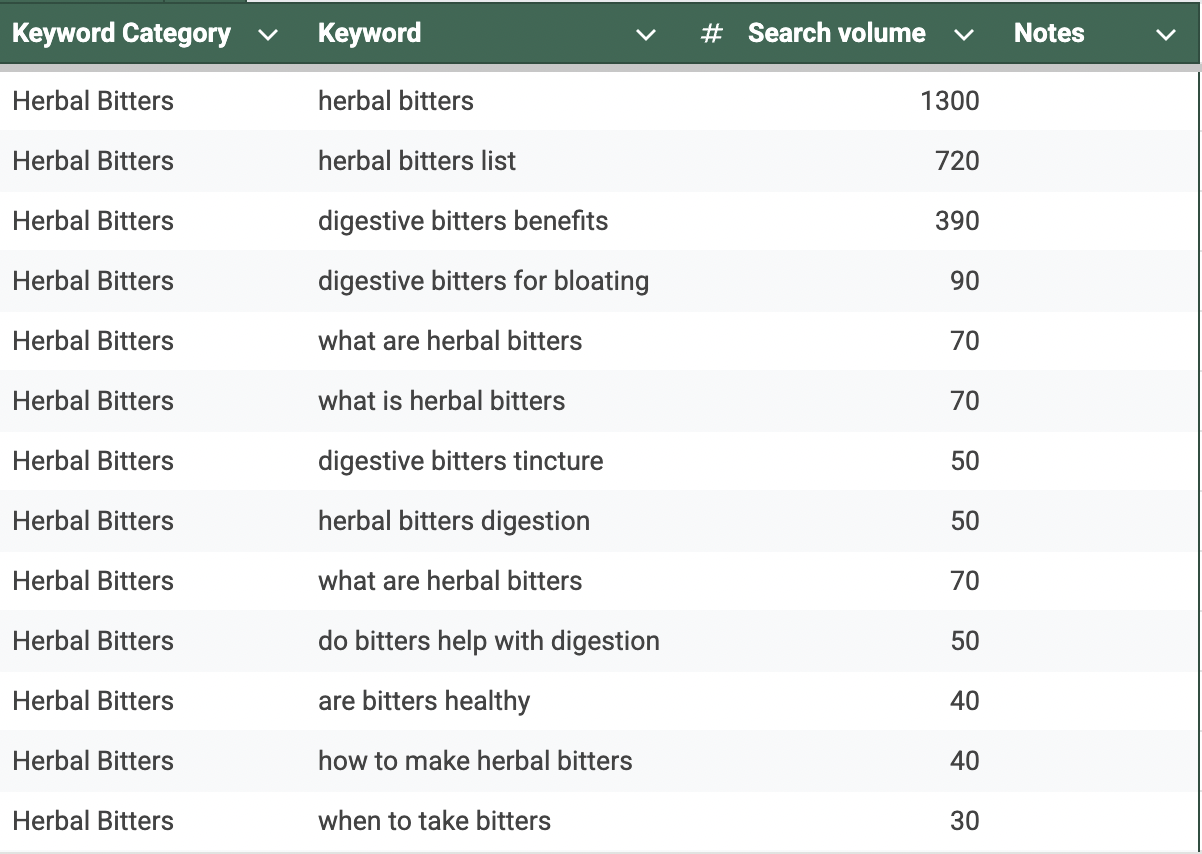Image resolution: width=1202 pixels, height=854 pixels.
Task: Open the Notes column dropdown arrow
Action: (x=1165, y=35)
